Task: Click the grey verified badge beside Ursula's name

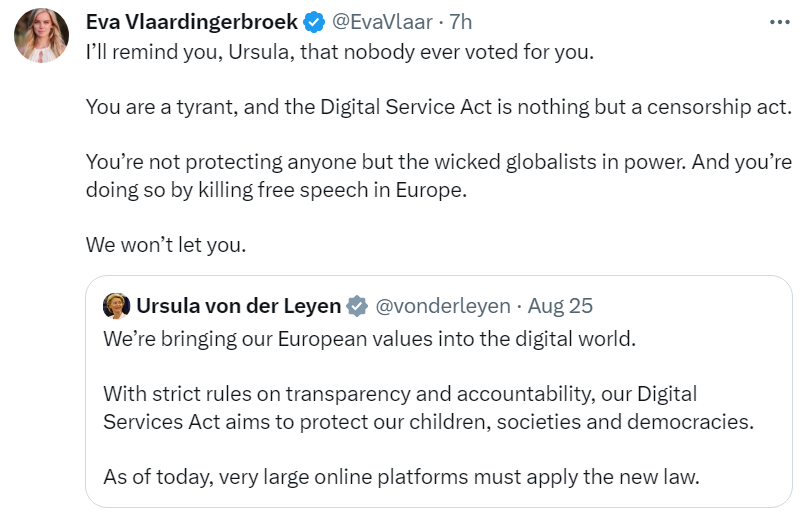Action: pos(357,306)
